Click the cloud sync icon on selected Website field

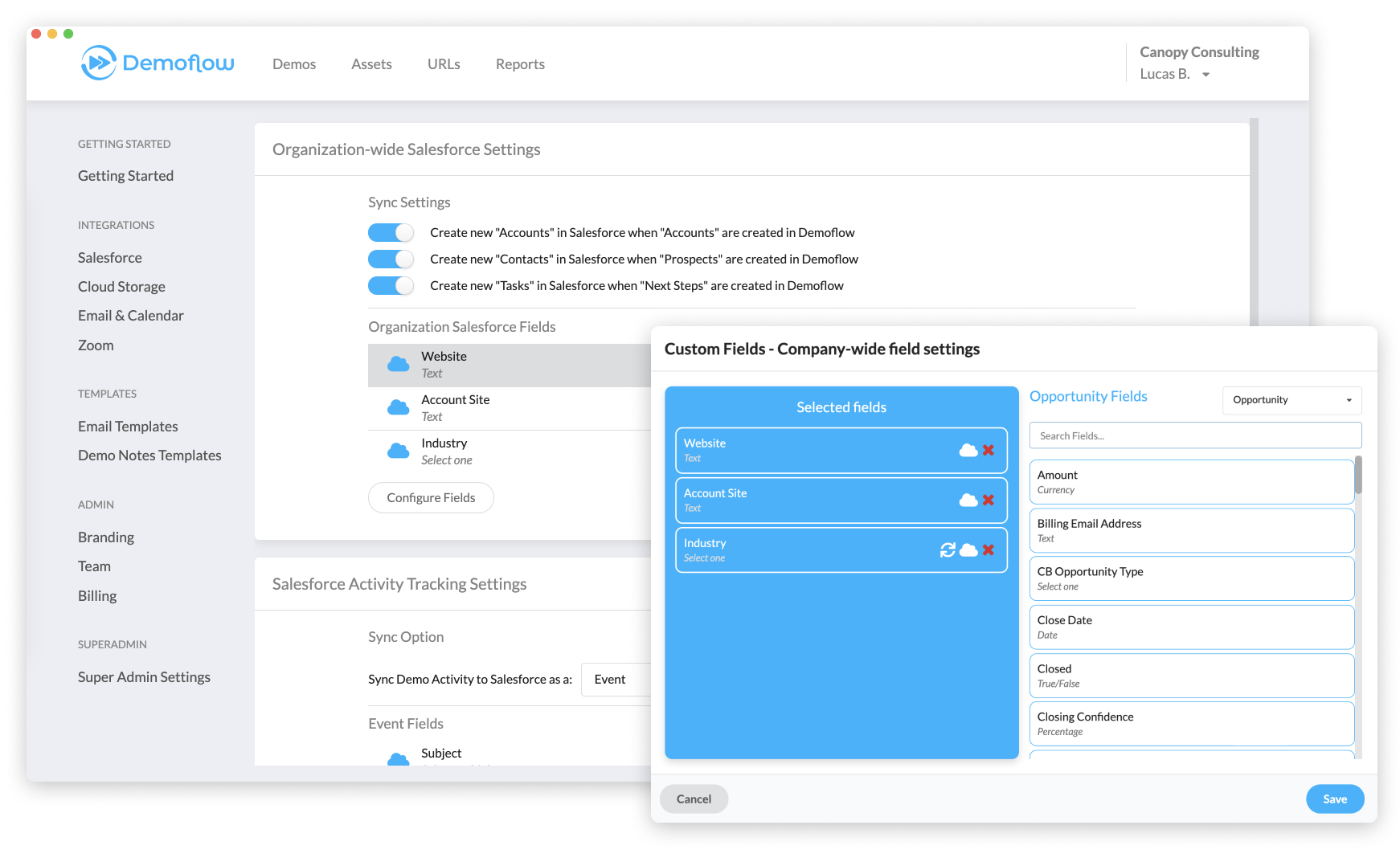[968, 450]
